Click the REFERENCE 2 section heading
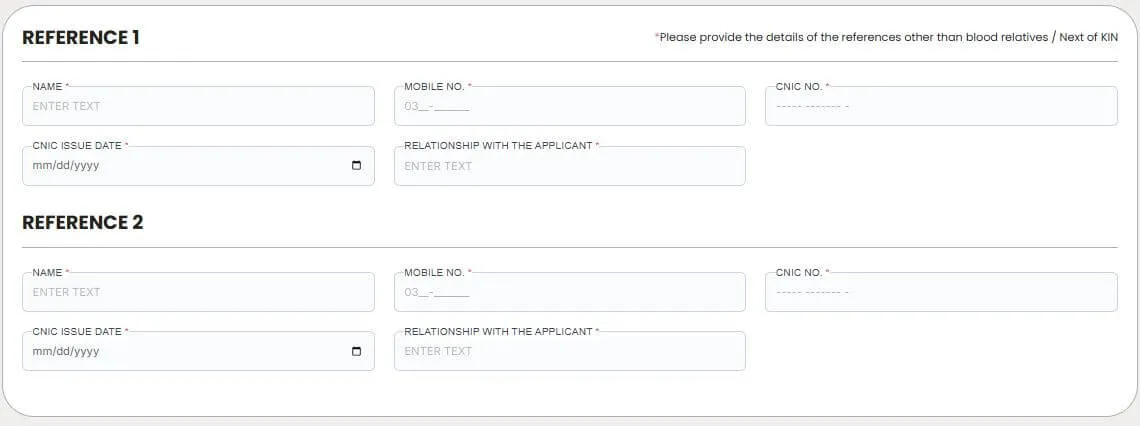 [x=83, y=223]
